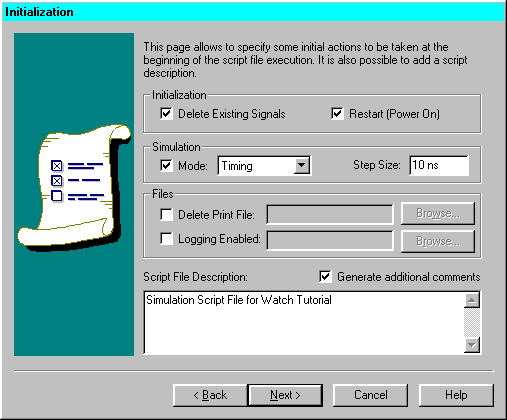Screen dimensions: 507x420
Task: Click Browse for print file
Action: pyautogui.click(x=438, y=213)
